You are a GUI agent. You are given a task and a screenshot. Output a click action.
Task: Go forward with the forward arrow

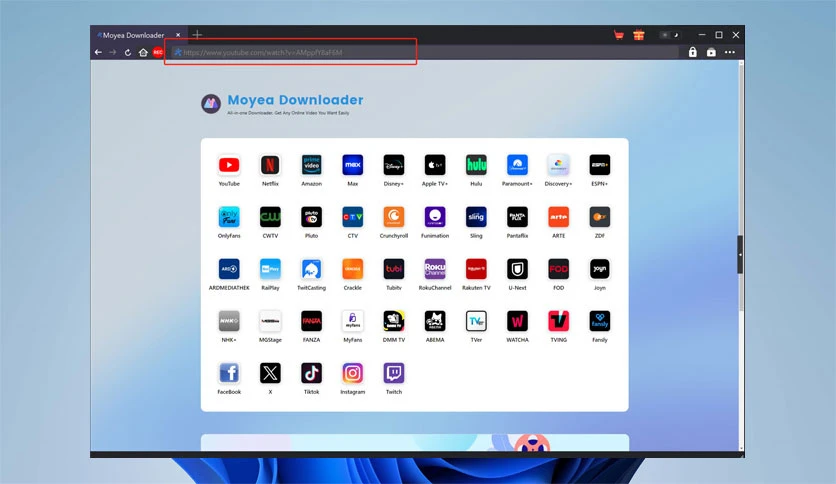pos(112,52)
